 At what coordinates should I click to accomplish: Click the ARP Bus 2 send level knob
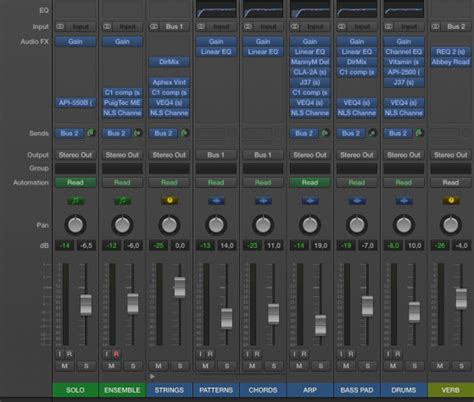tap(326, 133)
